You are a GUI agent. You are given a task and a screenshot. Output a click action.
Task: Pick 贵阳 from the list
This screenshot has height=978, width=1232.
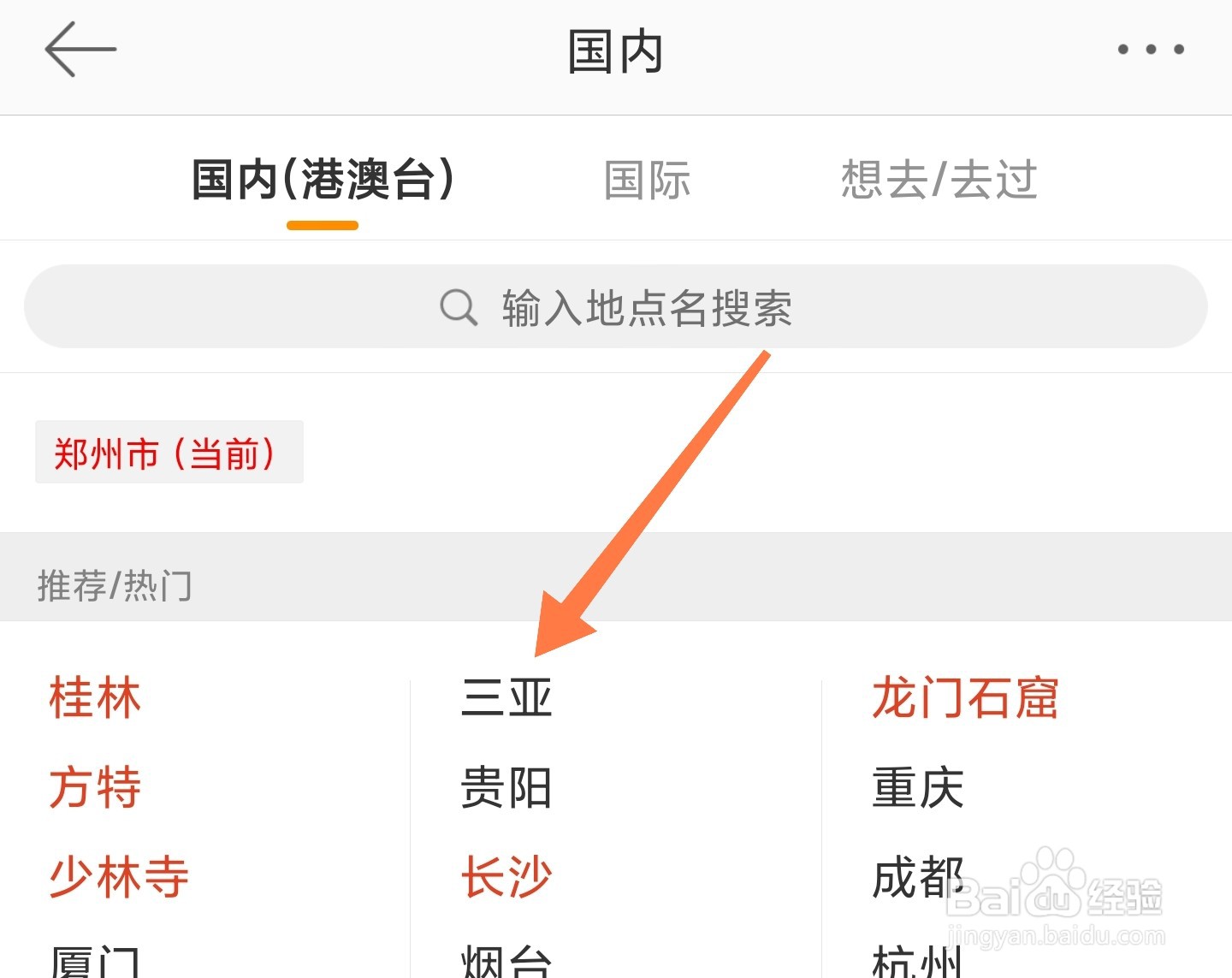(506, 787)
